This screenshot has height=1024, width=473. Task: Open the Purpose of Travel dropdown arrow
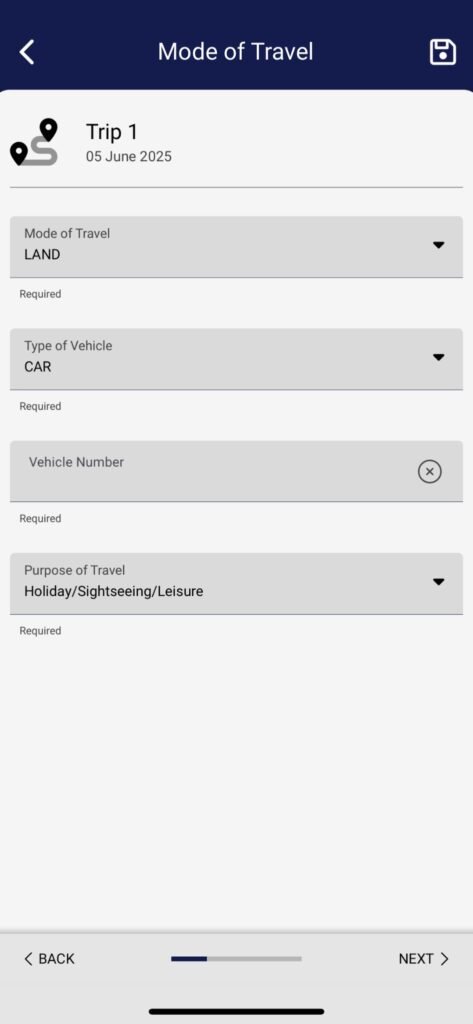(438, 582)
